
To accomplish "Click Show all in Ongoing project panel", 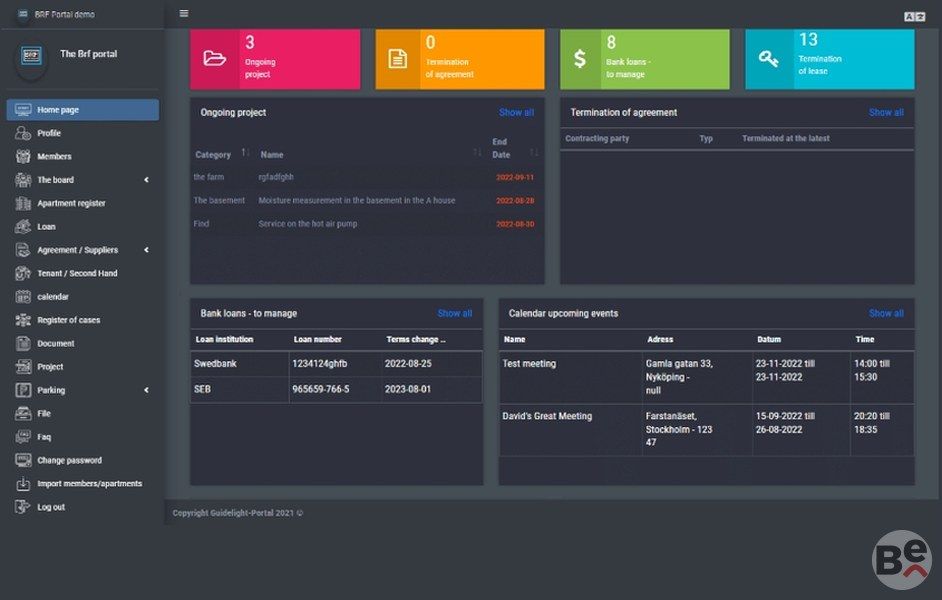I will [x=516, y=113].
